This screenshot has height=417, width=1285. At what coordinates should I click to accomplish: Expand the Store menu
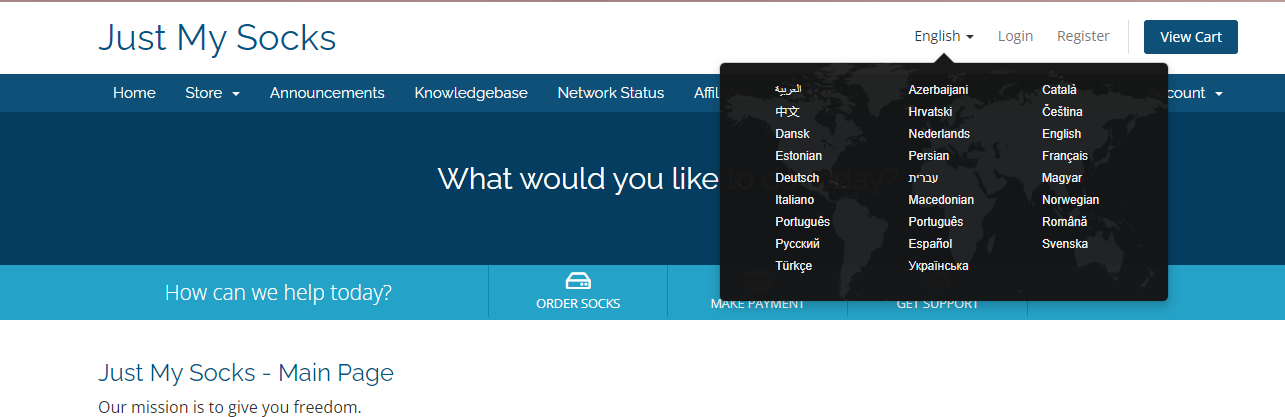(x=212, y=93)
